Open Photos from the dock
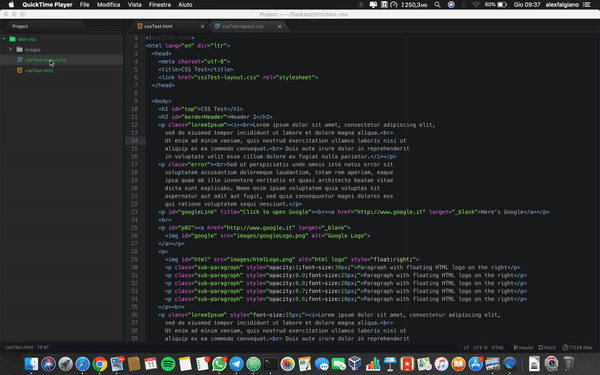 pos(288,364)
